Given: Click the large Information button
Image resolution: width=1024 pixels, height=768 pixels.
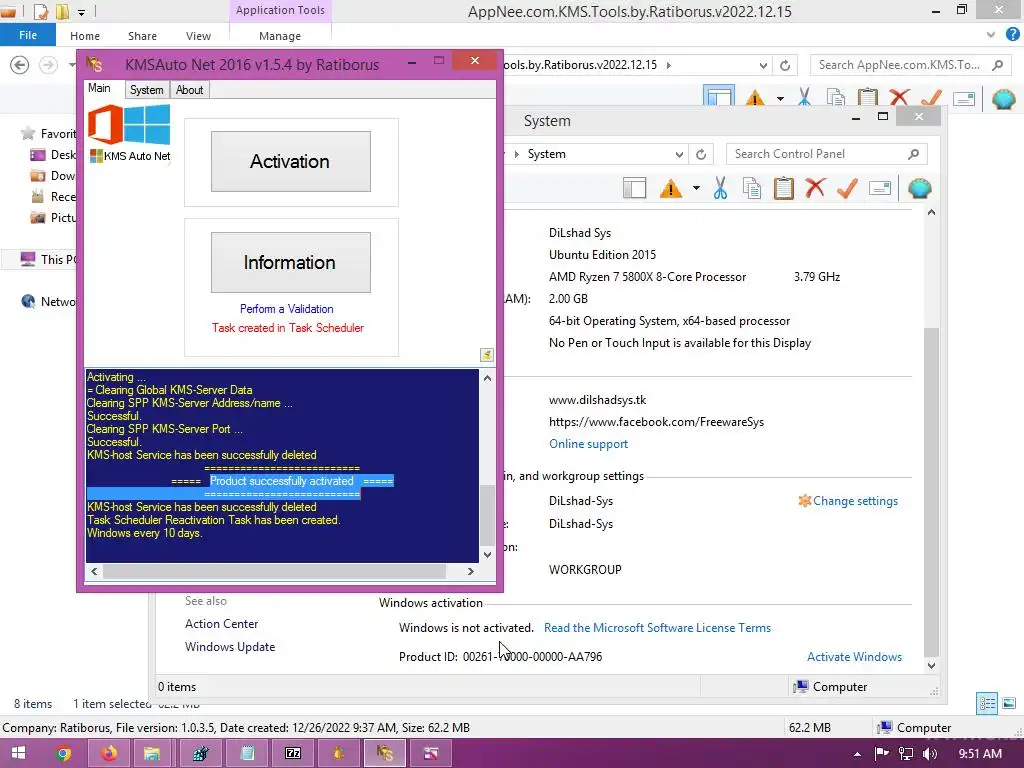Looking at the screenshot, I should (x=291, y=262).
